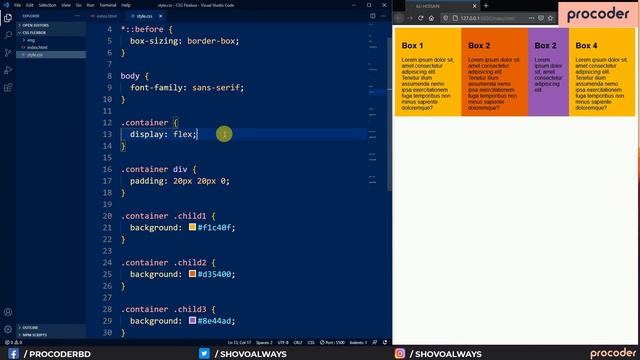Click the browser back arrow
This screenshot has width=640, height=360.
[x=400, y=18]
